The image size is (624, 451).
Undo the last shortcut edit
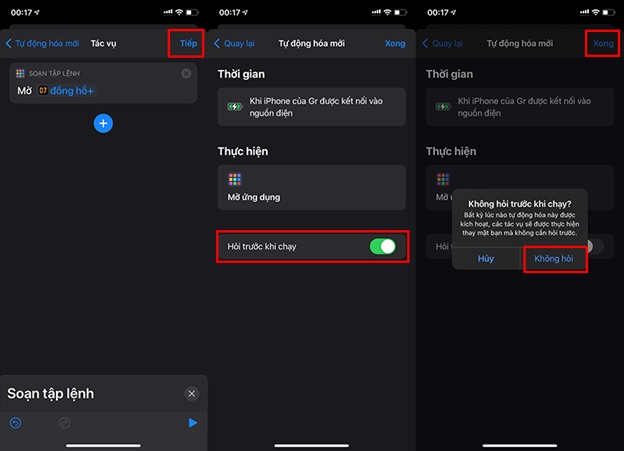tap(16, 423)
